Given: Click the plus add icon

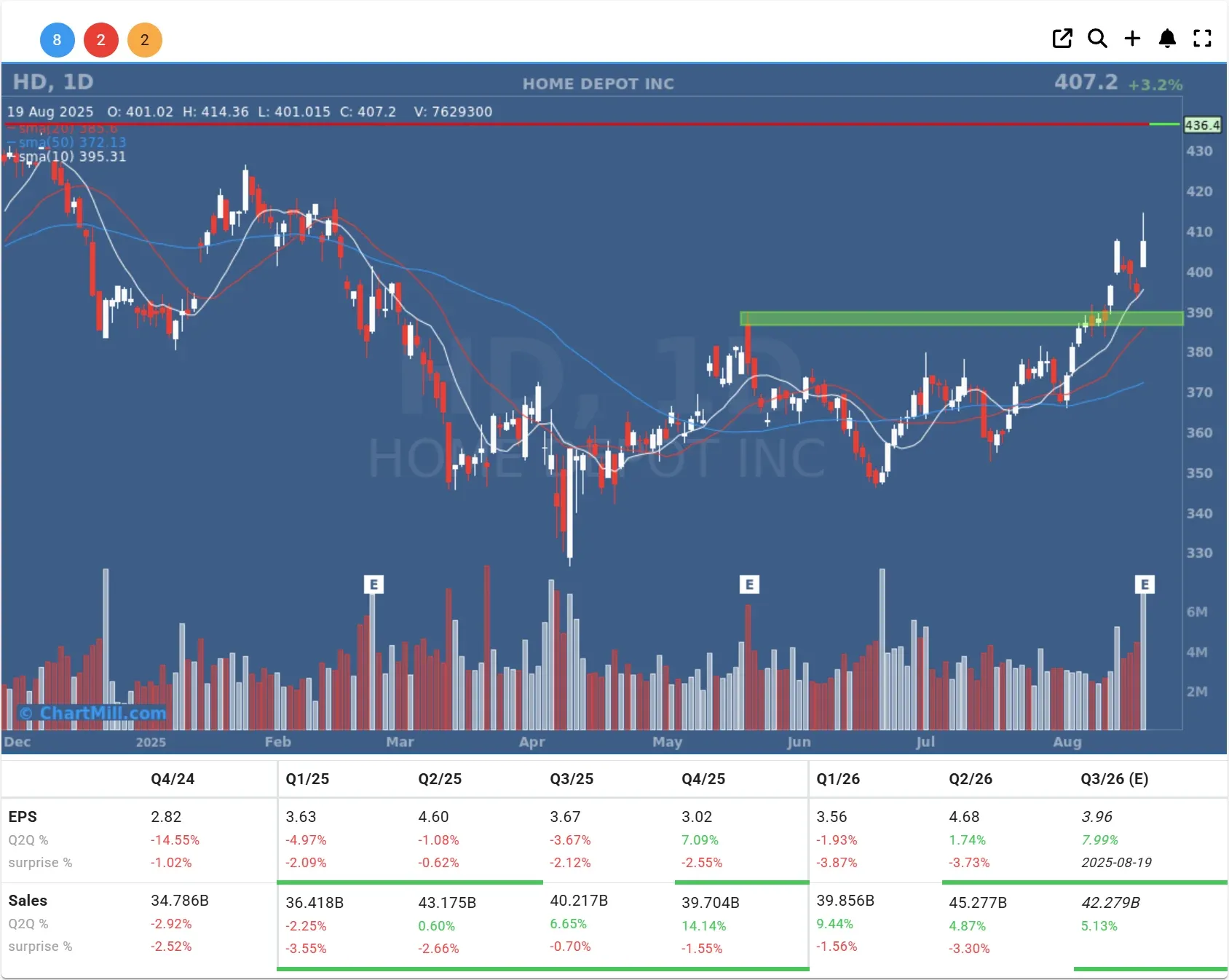Looking at the screenshot, I should (x=1132, y=39).
